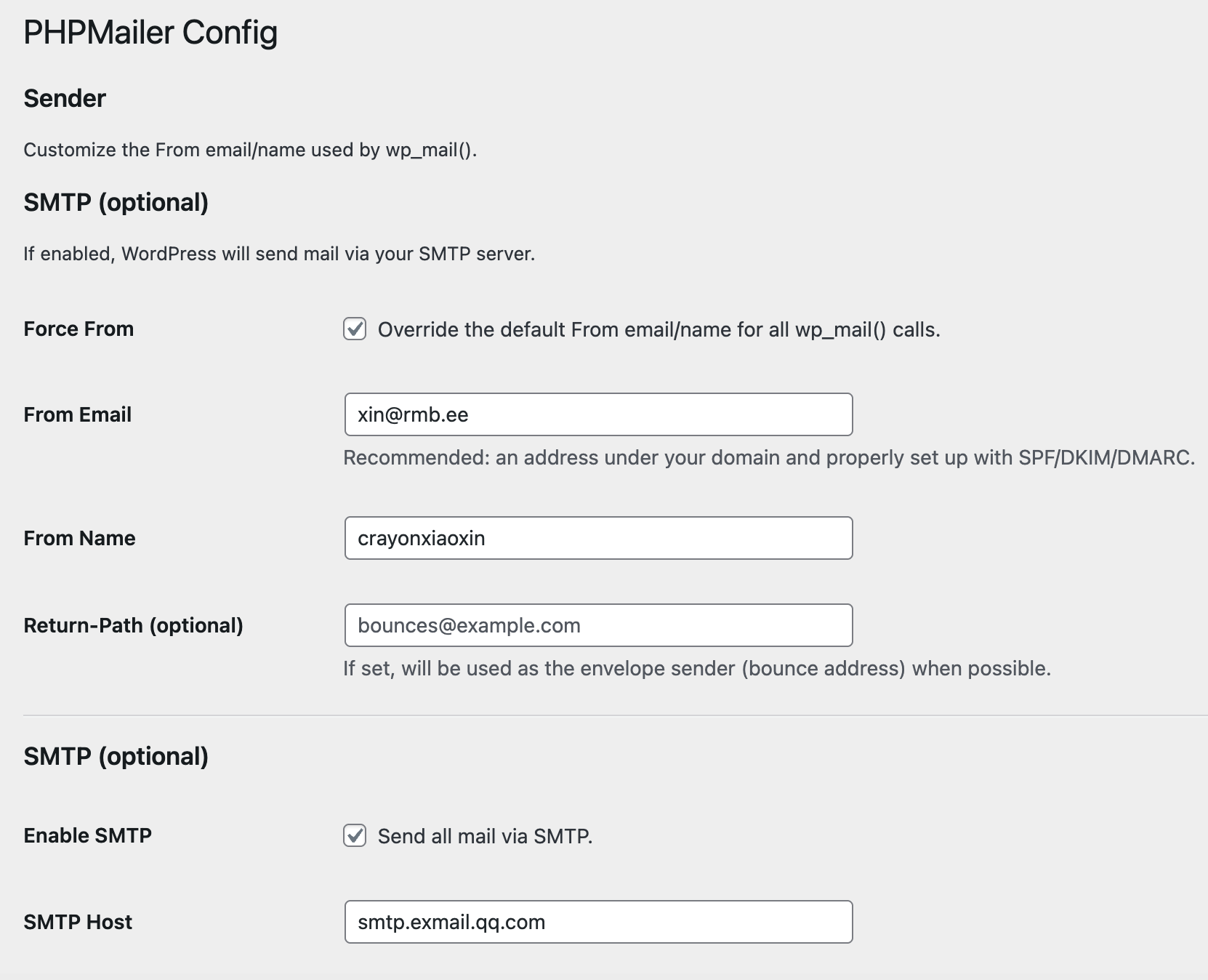The image size is (1208, 980).
Task: Click the bold 'From Name' row label
Action: coord(79,539)
